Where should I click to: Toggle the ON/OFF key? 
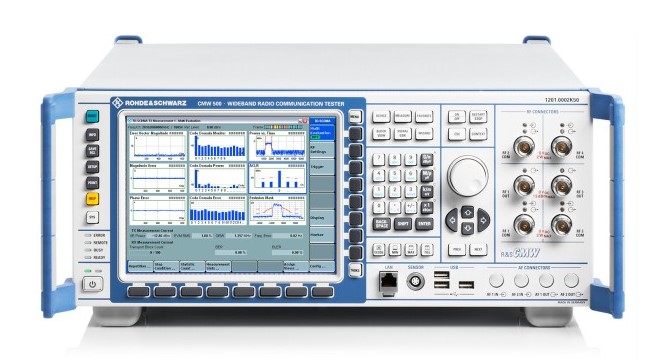[457, 116]
